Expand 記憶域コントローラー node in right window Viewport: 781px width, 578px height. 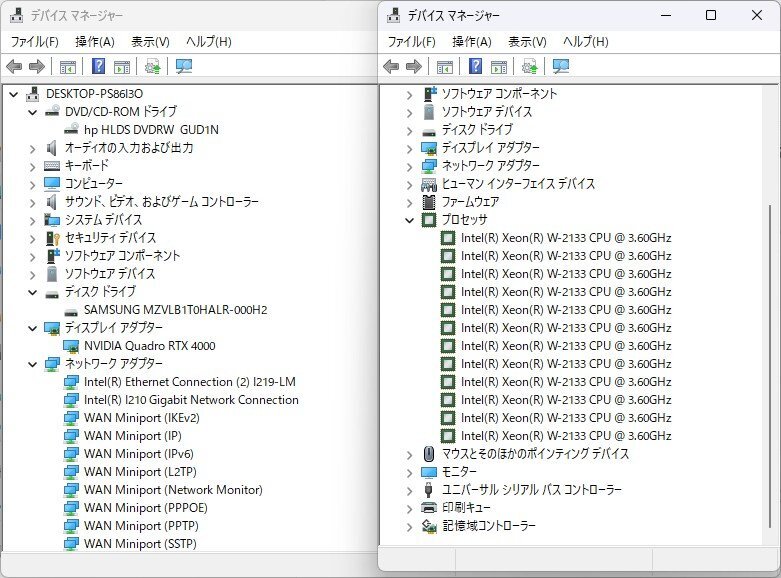tap(409, 526)
